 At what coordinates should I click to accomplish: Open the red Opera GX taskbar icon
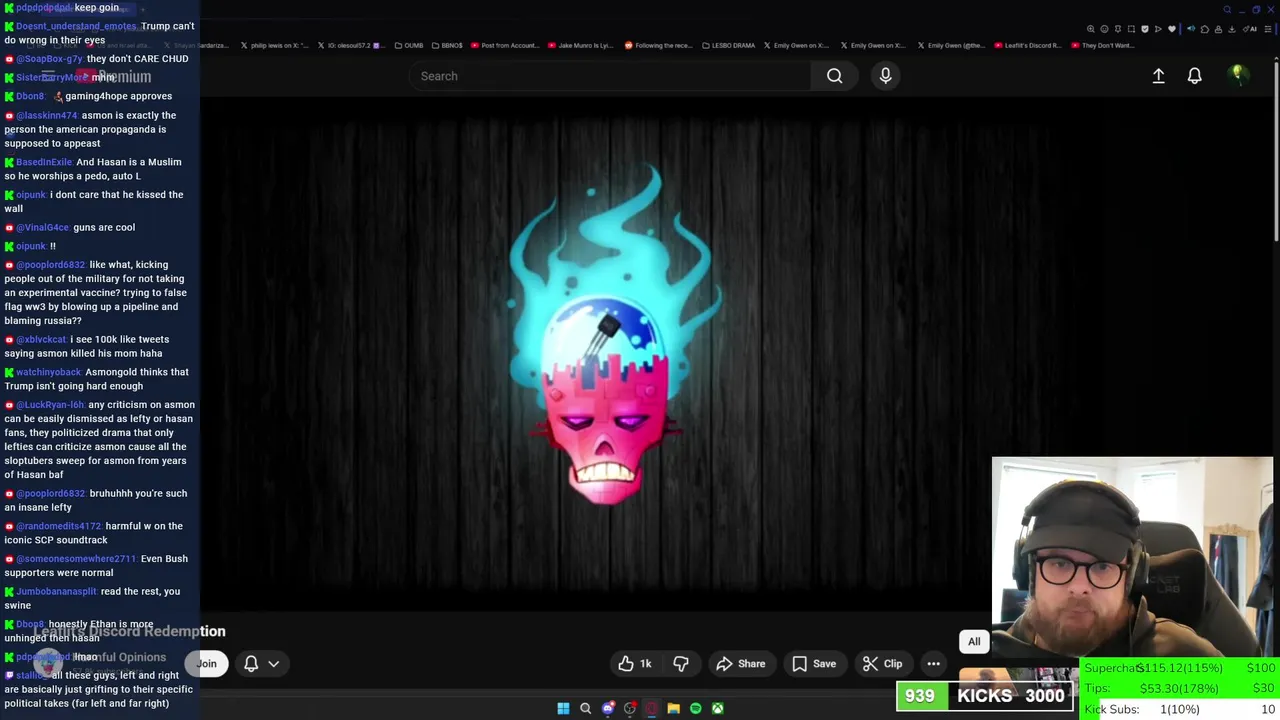click(651, 708)
